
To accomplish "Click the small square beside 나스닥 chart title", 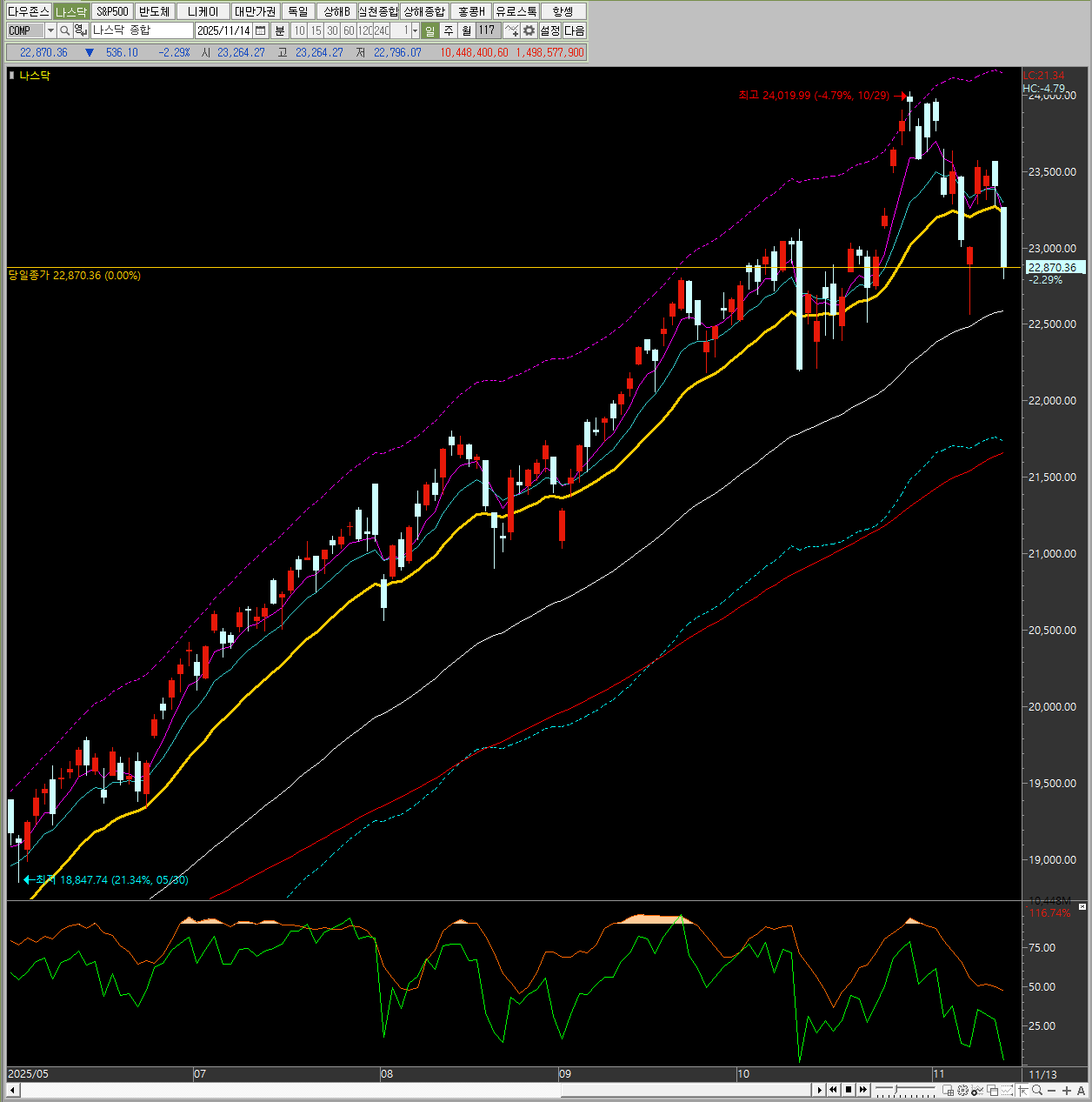I will pos(12,76).
